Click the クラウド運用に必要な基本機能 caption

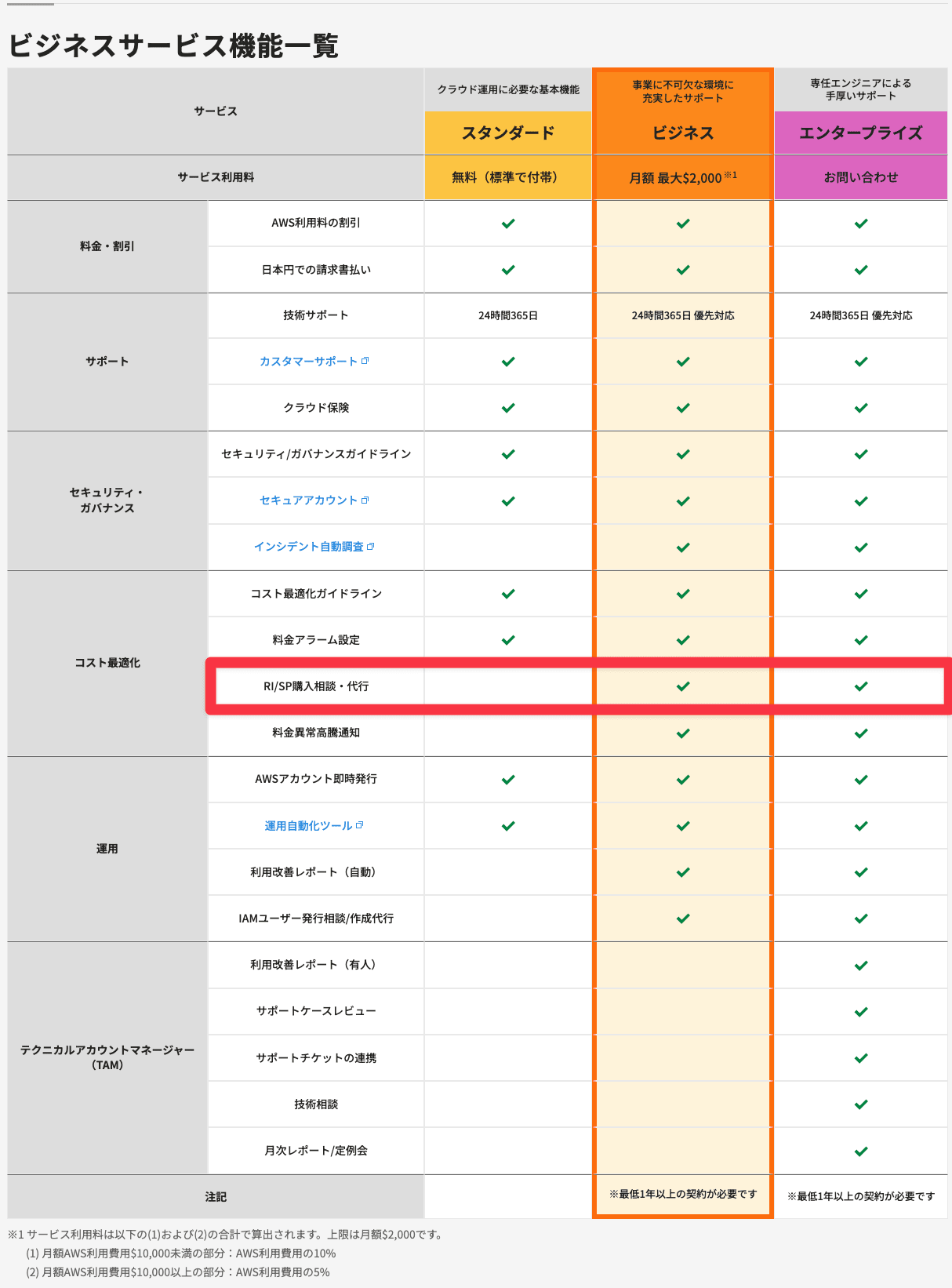[x=508, y=89]
